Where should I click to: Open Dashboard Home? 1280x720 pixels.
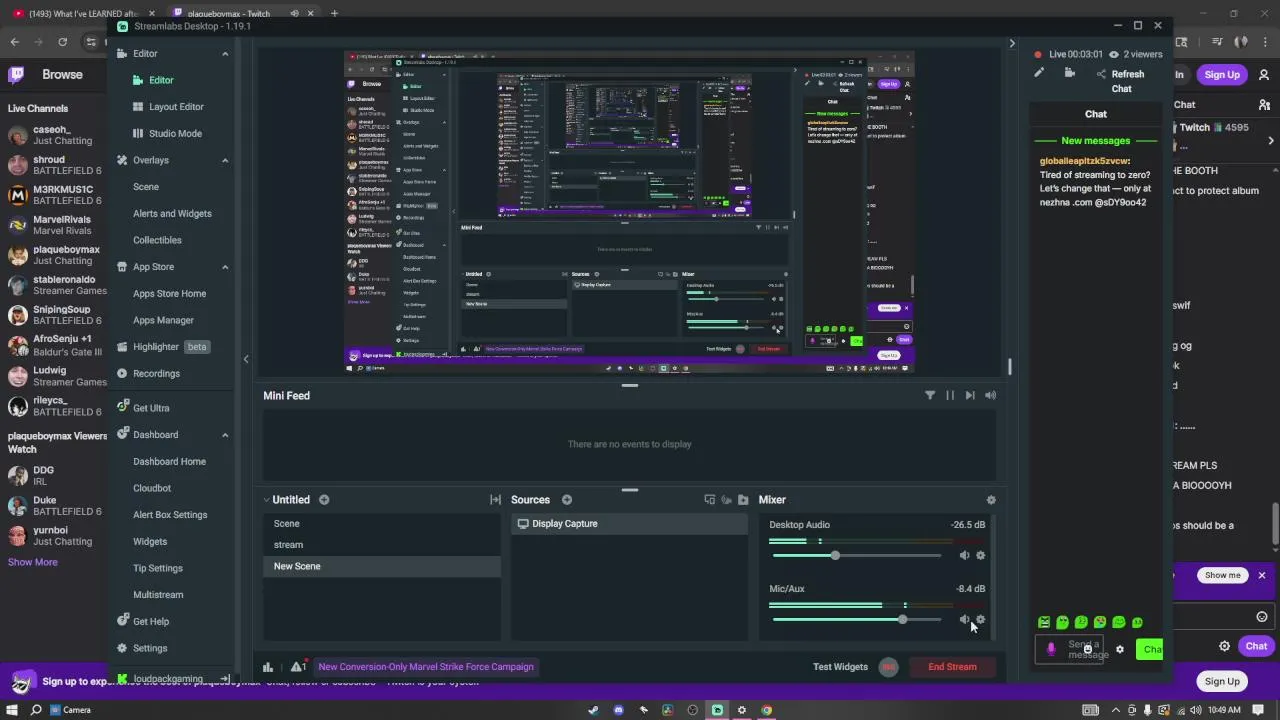169,461
